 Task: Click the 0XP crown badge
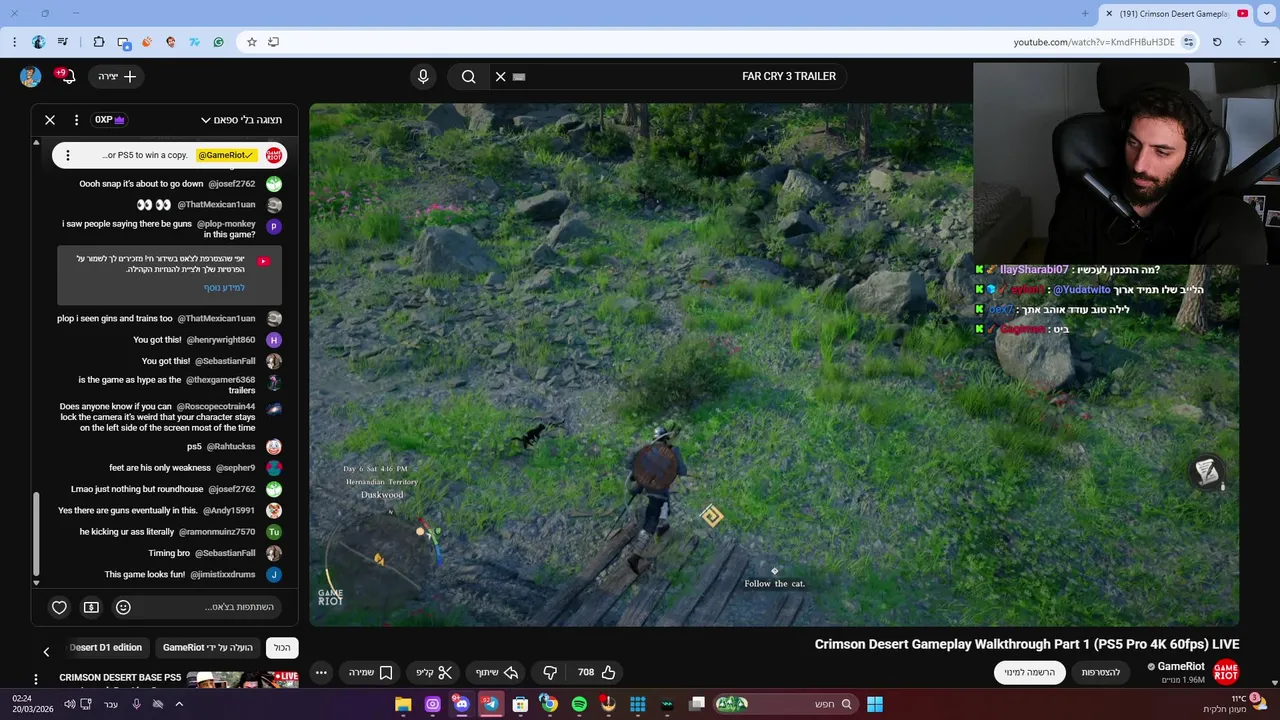click(x=110, y=120)
